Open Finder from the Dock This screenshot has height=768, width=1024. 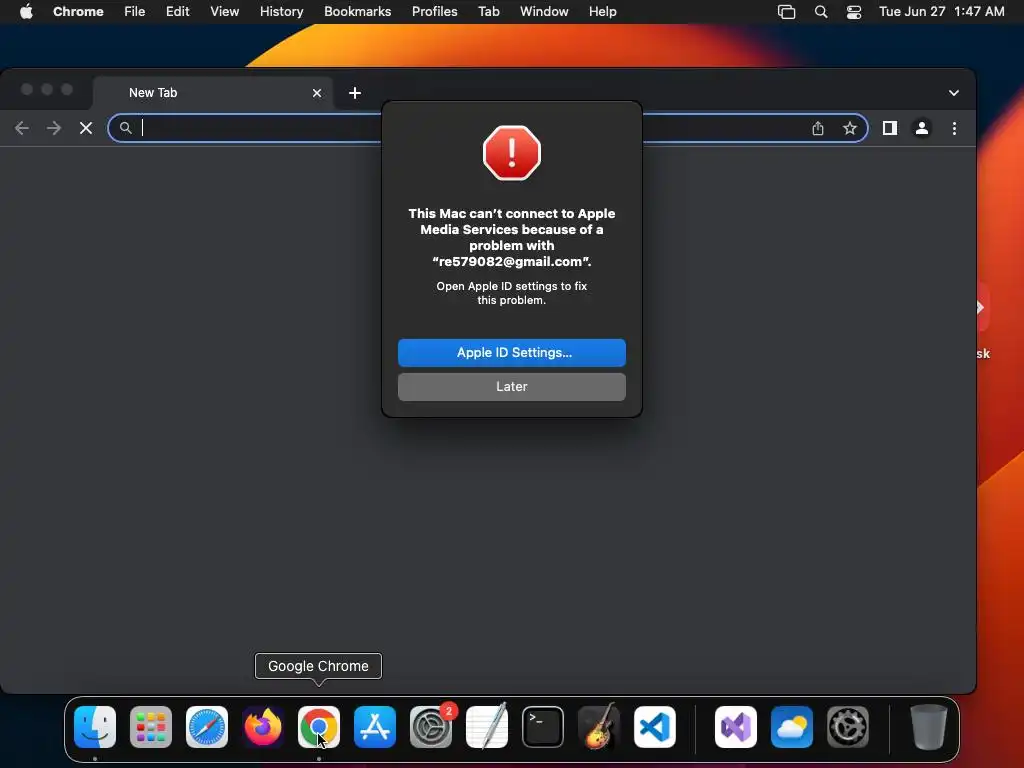point(95,727)
